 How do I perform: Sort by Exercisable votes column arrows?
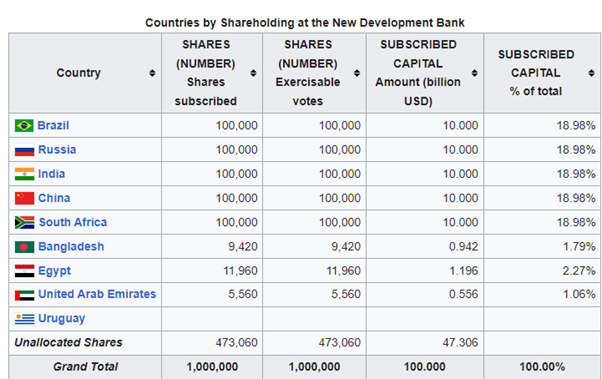(357, 73)
